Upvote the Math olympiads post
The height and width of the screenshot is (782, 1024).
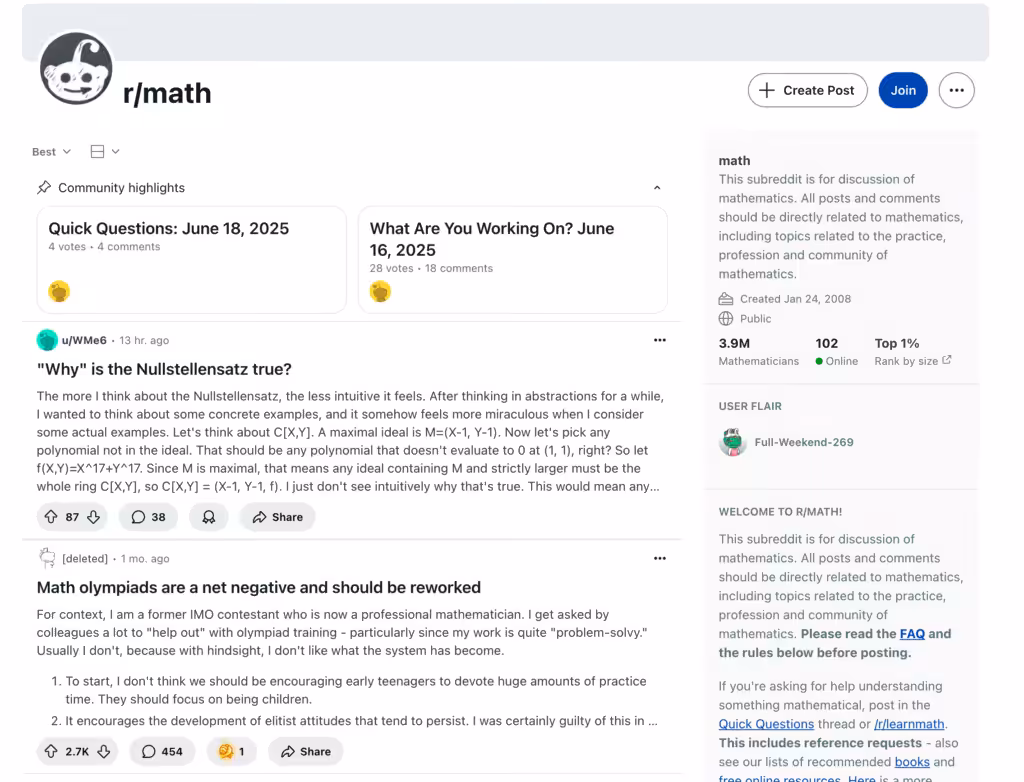point(51,752)
